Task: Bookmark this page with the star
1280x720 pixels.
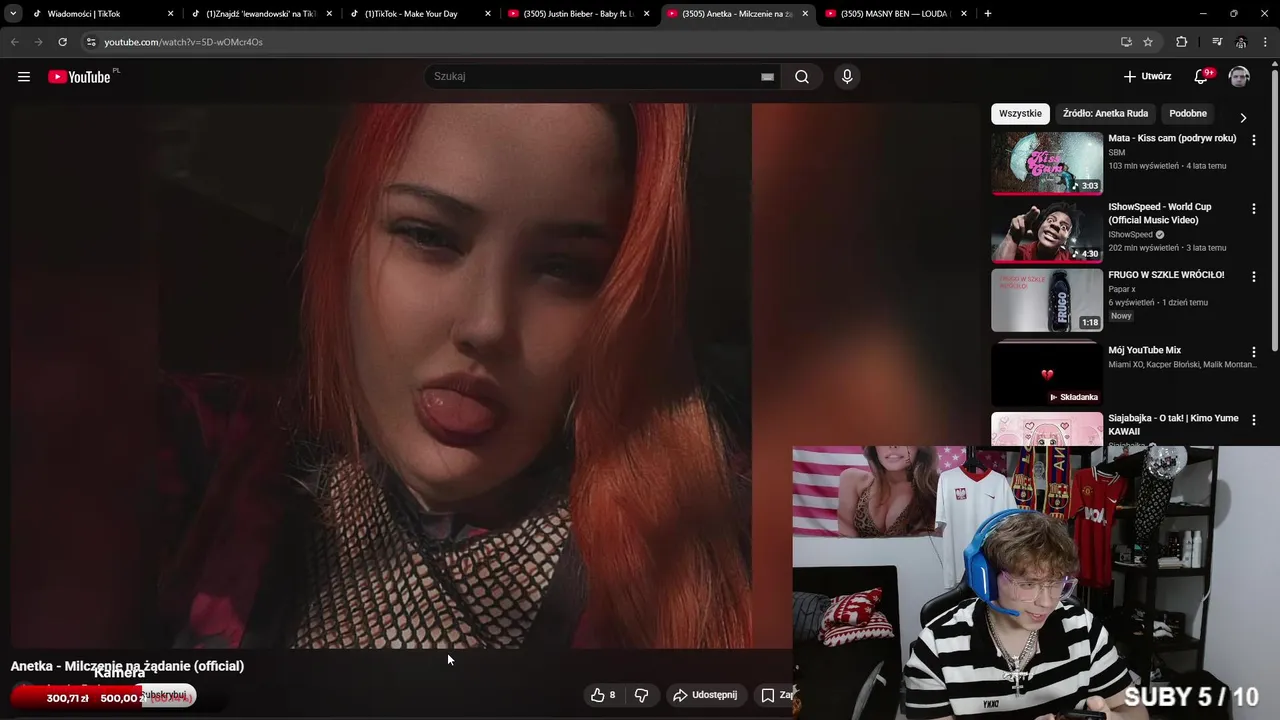Action: (x=1148, y=42)
